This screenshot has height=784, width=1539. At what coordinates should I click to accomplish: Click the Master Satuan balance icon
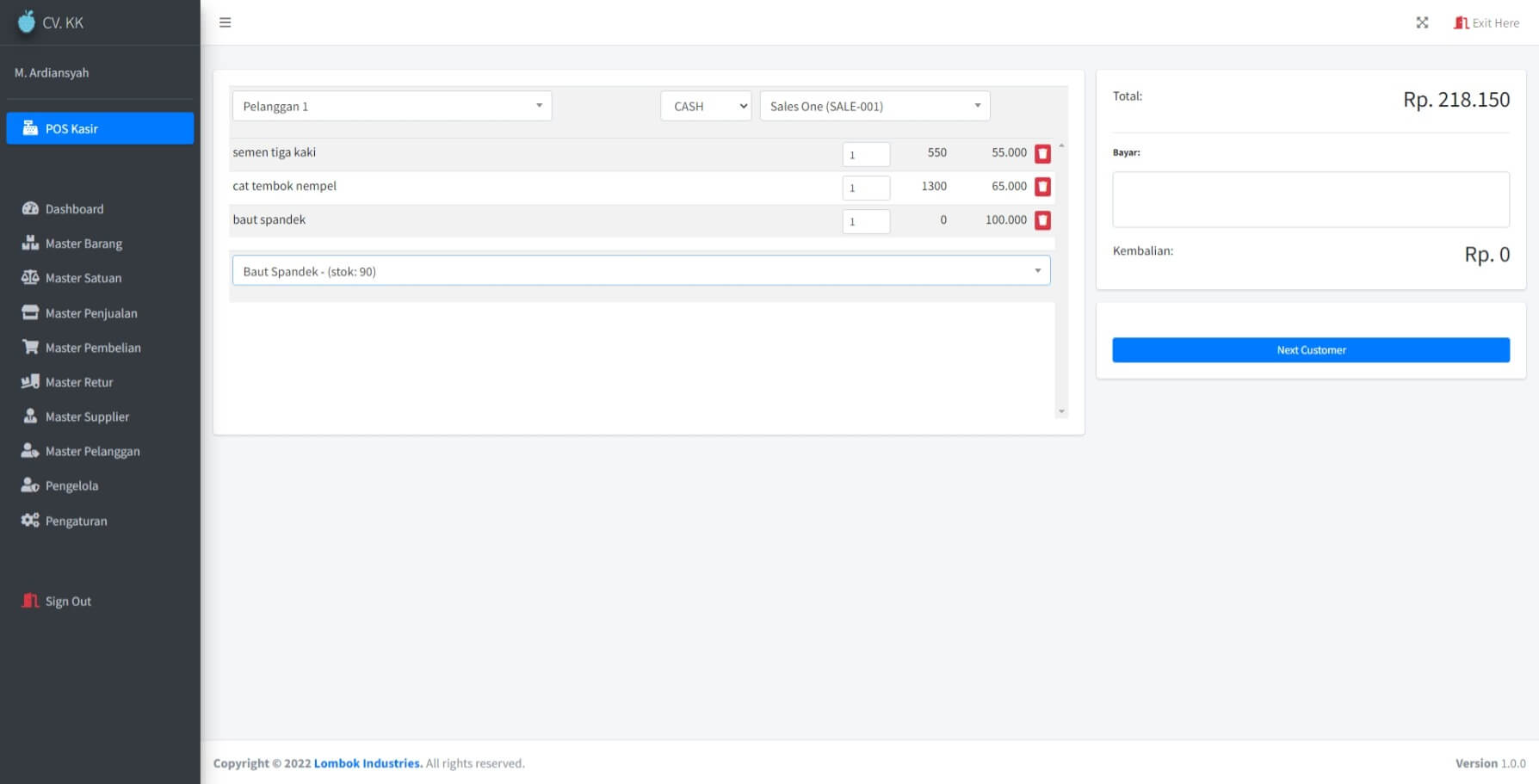coord(29,277)
